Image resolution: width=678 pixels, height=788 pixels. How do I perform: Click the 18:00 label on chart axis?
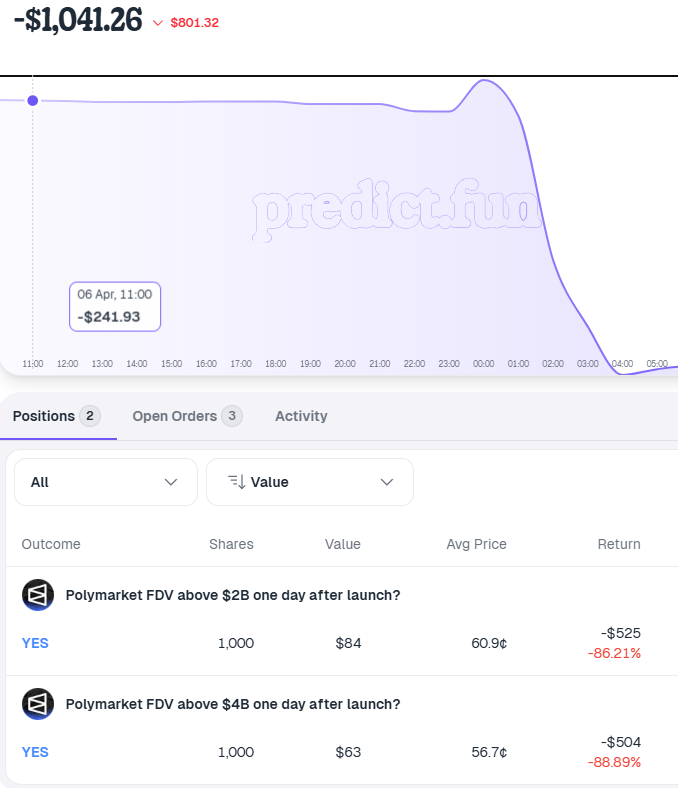pyautogui.click(x=275, y=363)
